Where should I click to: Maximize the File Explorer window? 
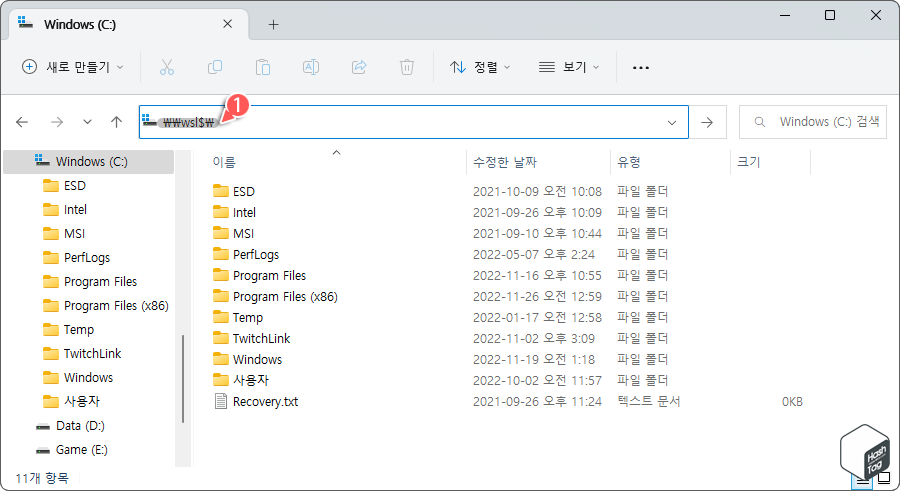click(830, 15)
